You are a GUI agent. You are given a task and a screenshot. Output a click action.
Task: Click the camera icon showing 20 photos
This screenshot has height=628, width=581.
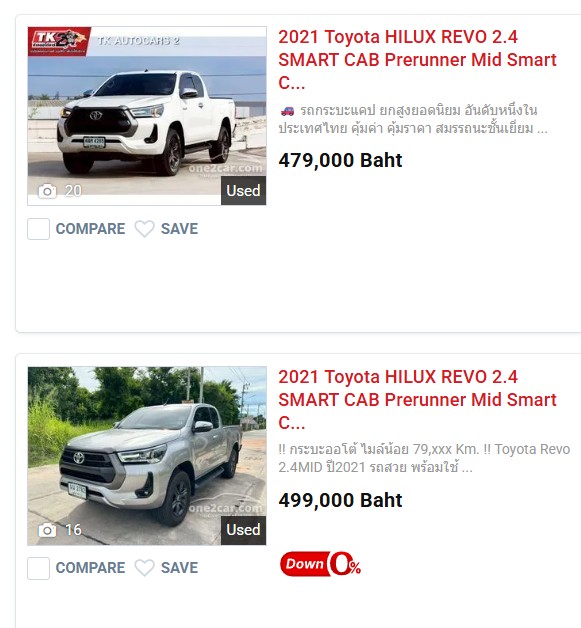click(x=47, y=191)
